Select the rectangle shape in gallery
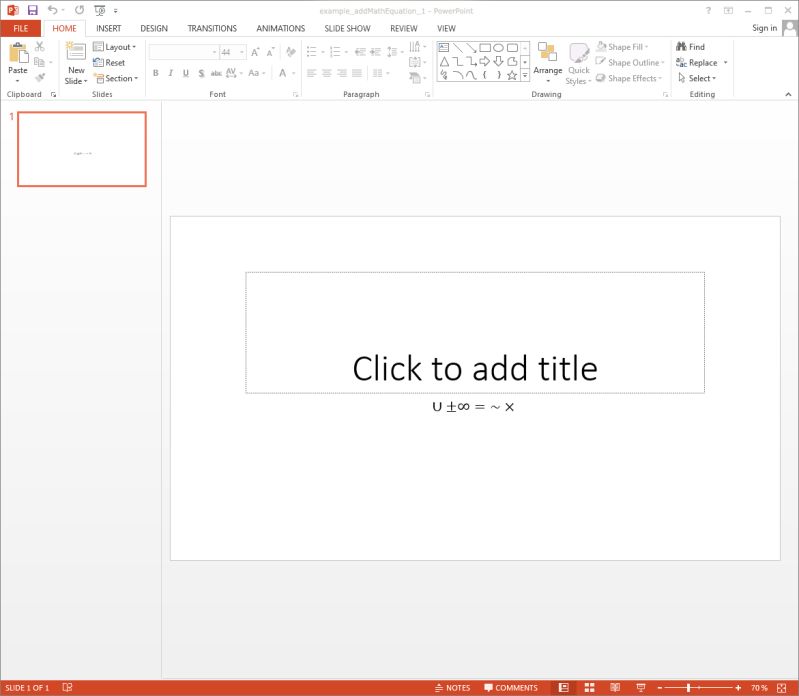Screen dimensions: 799x696 pyautogui.click(x=485, y=48)
